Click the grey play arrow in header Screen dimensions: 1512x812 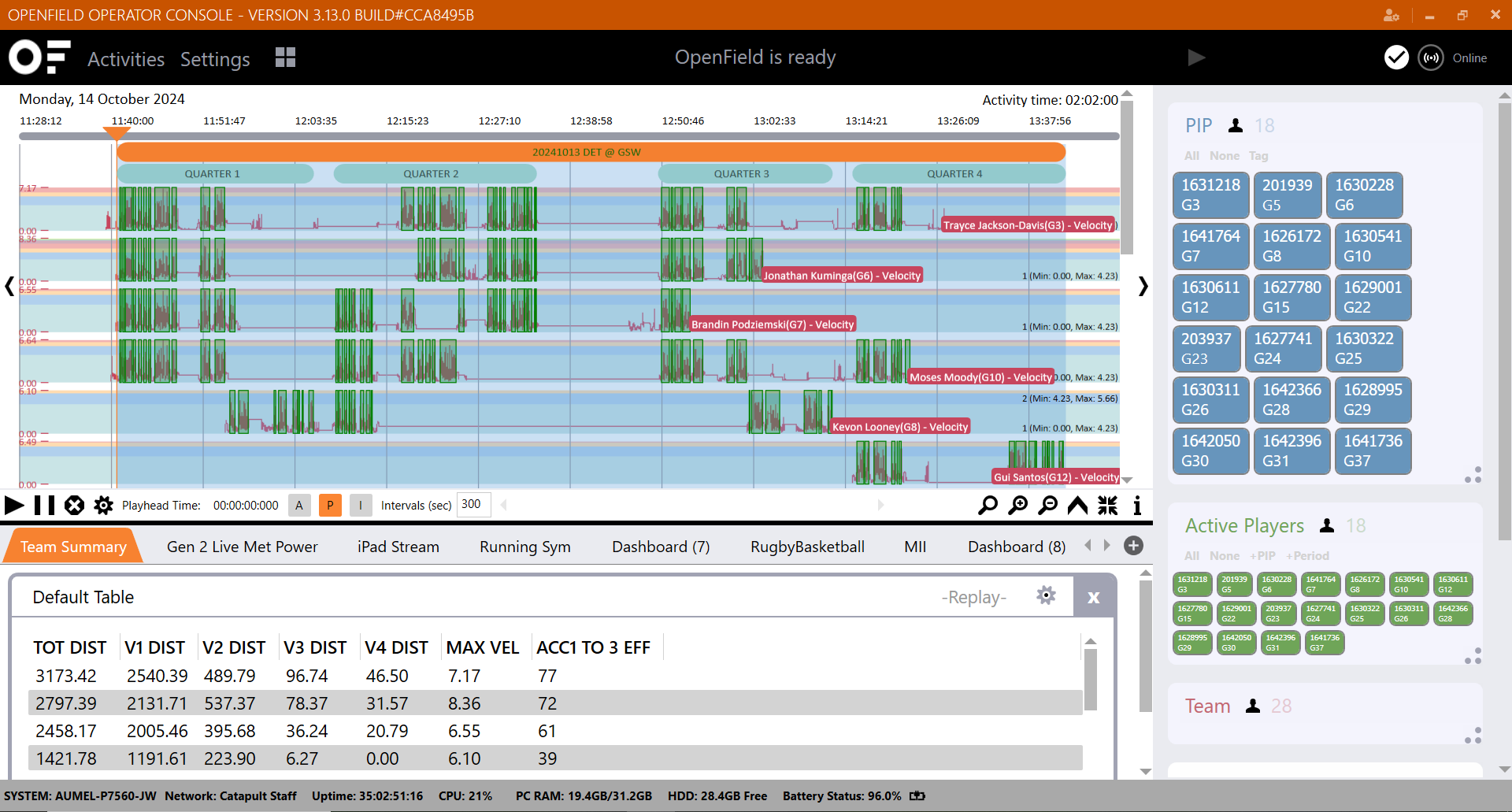click(x=1196, y=57)
